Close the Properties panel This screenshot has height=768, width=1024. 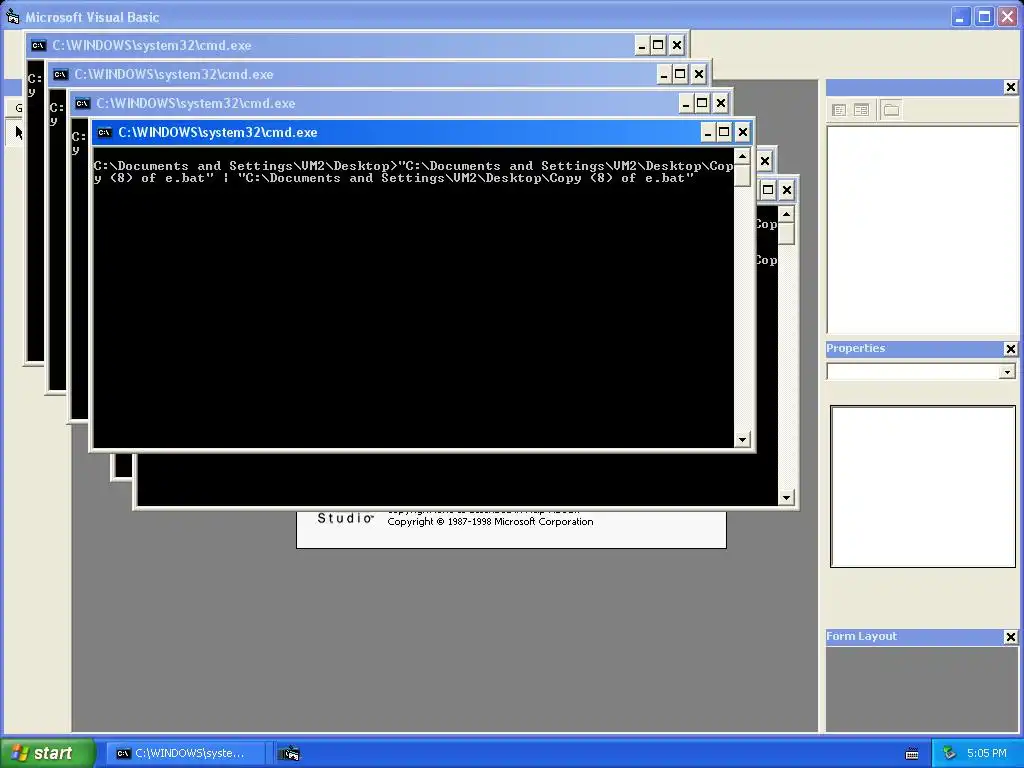point(1010,349)
